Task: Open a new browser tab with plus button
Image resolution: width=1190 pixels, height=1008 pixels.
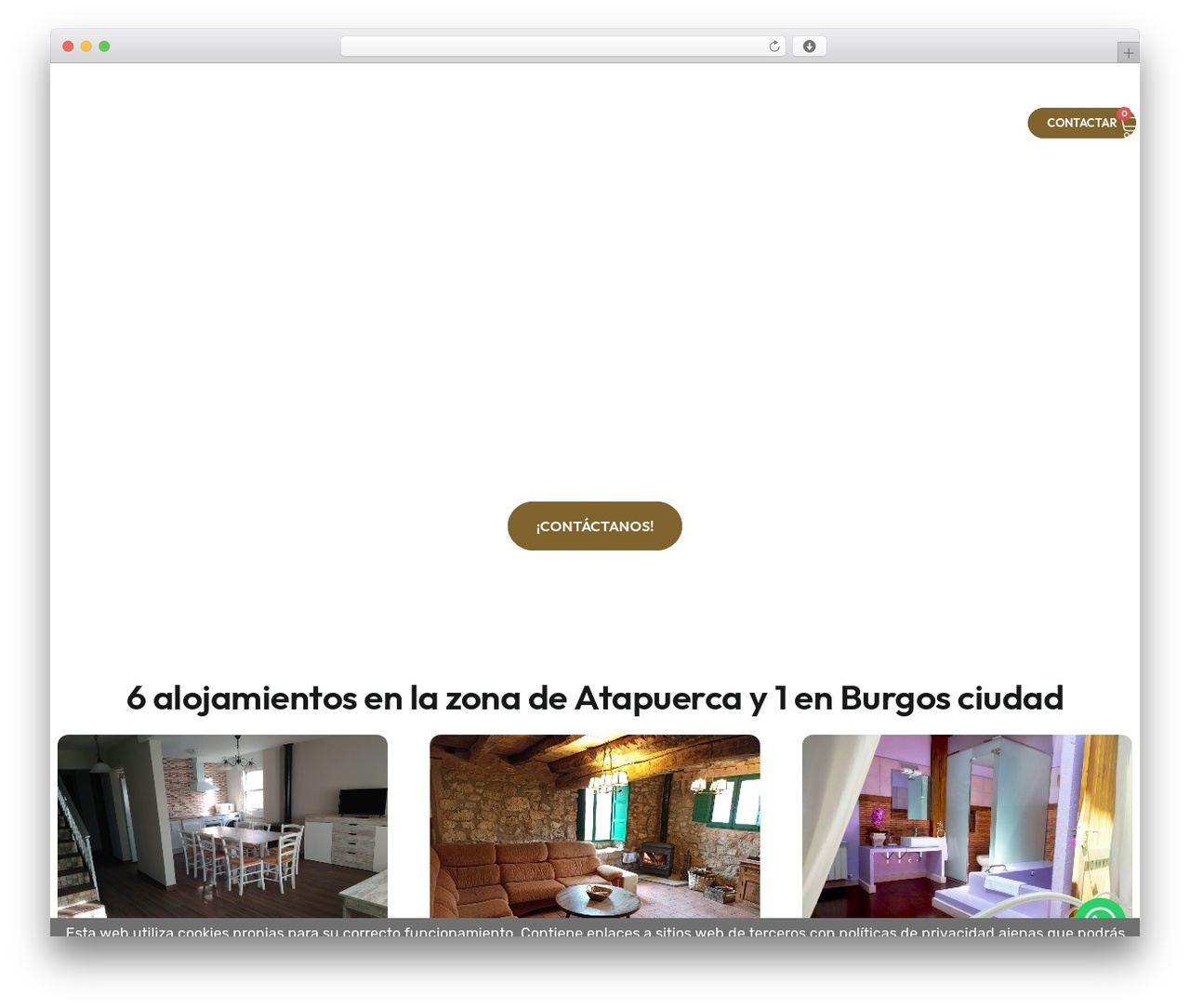Action: tap(1128, 53)
